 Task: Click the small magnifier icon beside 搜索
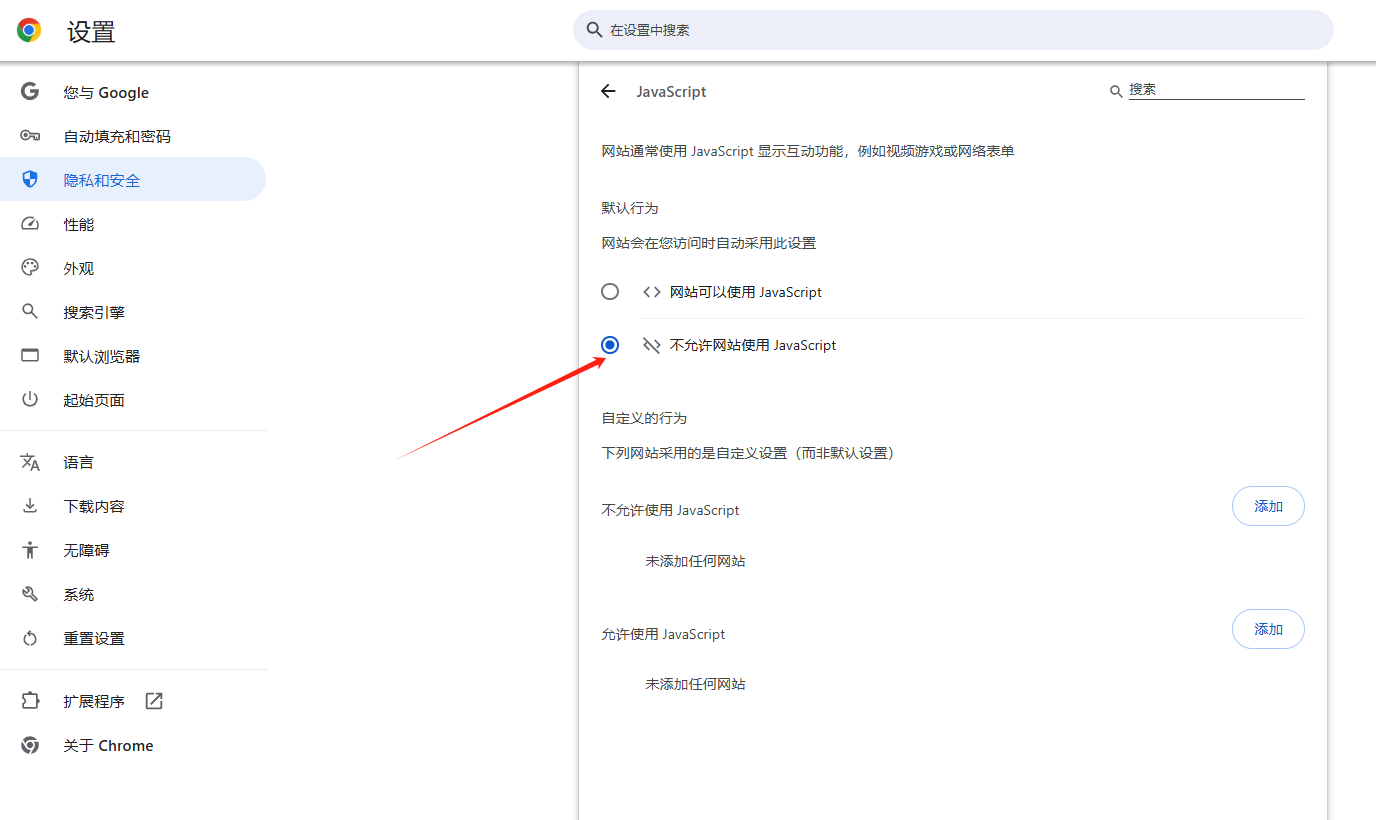[1116, 91]
